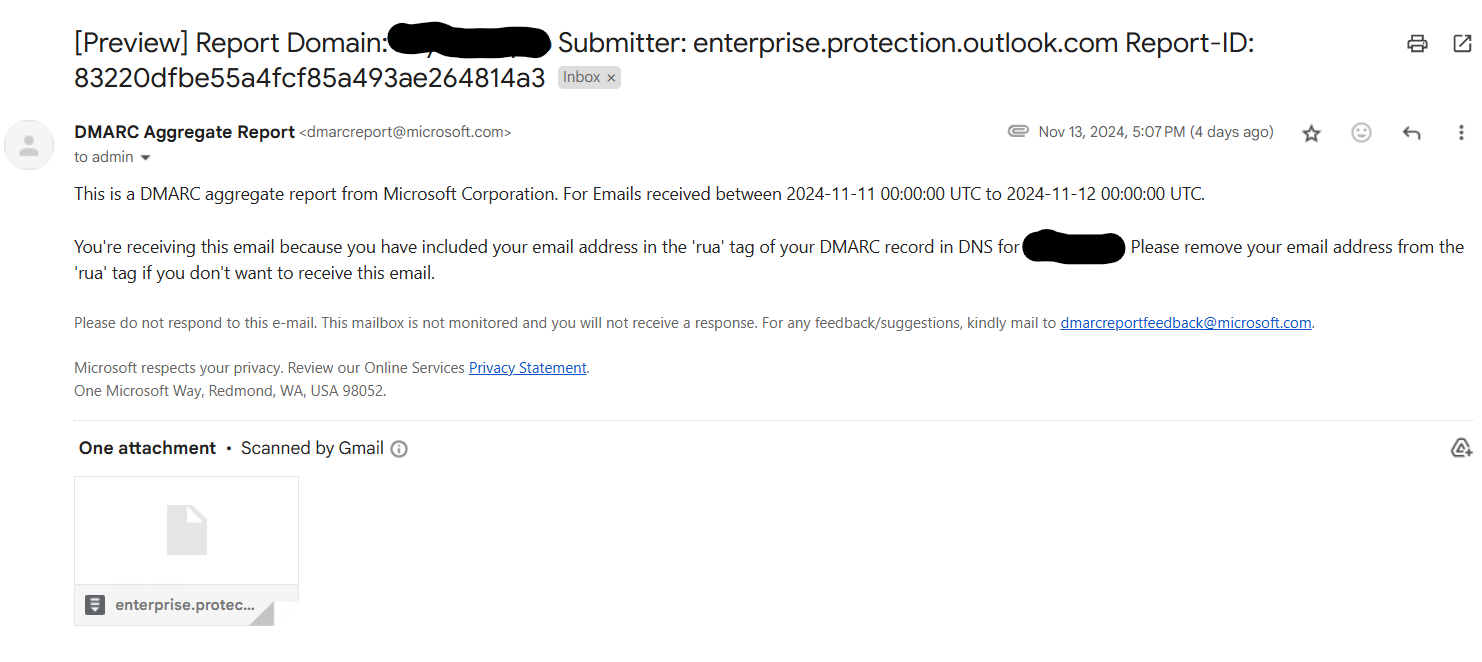Screen dimensions: 1482x662
Task: Click the Scanned by Gmail info icon
Action: point(399,449)
